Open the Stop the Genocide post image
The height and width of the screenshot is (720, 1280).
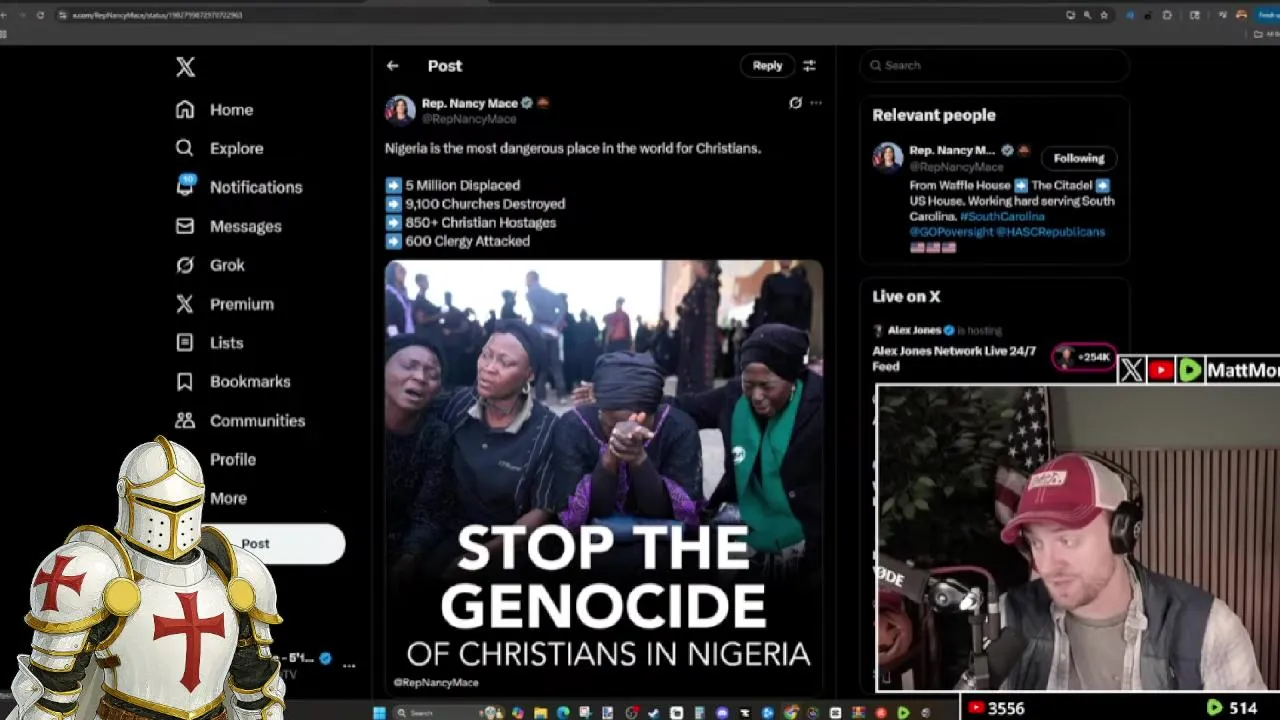[604, 478]
